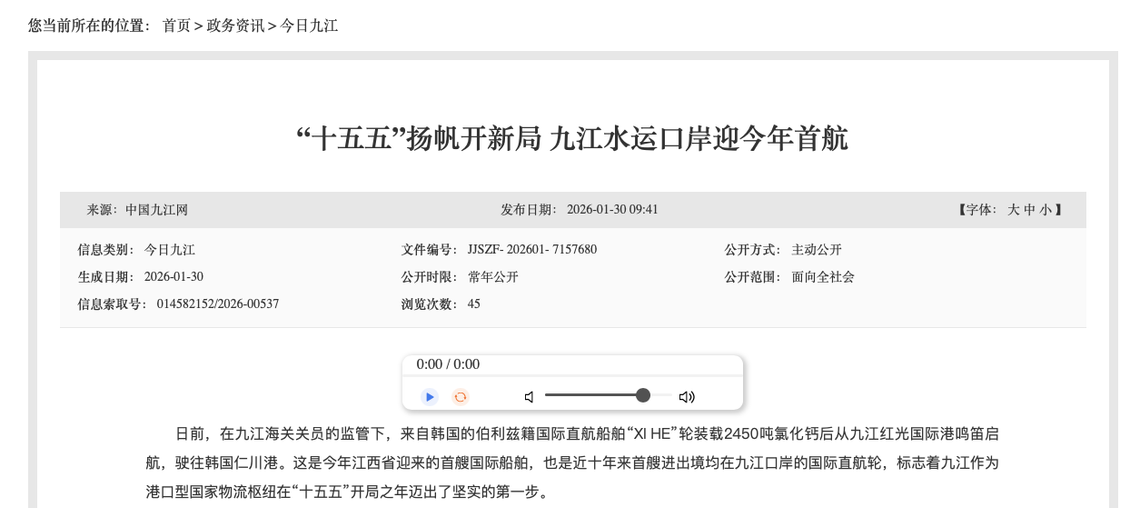Viewport: 1140px width, 508px height.
Task: Click the low-volume speaker icon
Action: coord(529,397)
